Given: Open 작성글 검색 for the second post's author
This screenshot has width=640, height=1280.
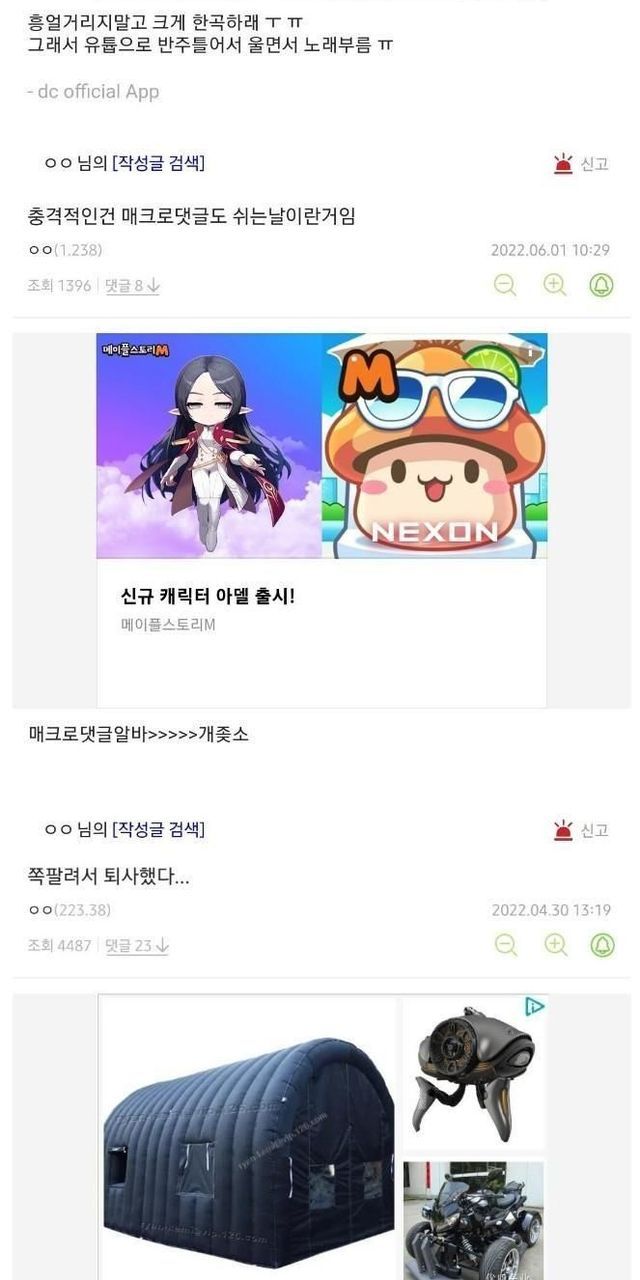Looking at the screenshot, I should click(159, 829).
